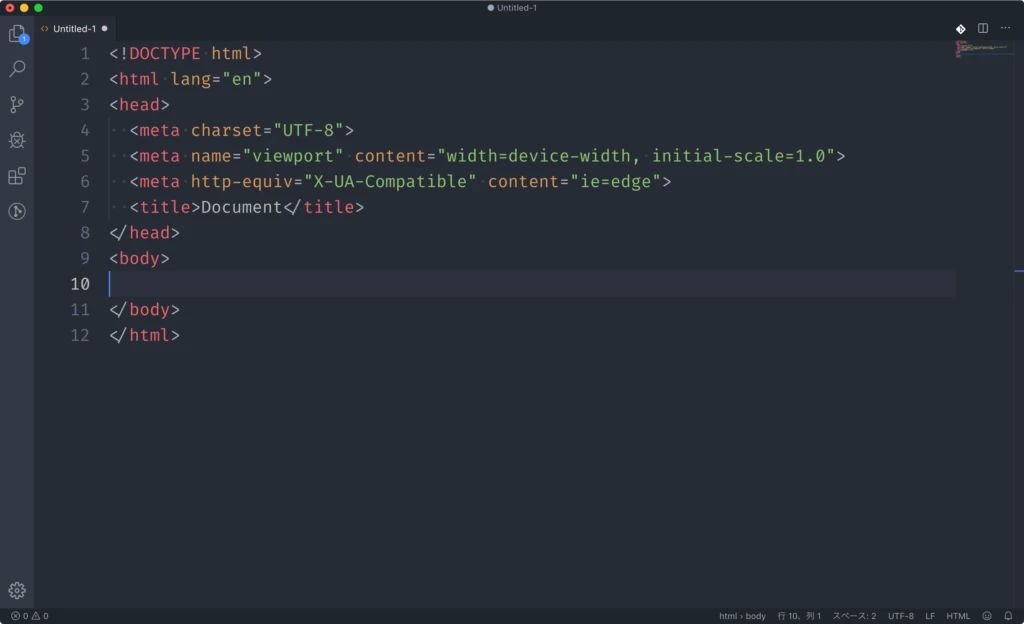Open notifications bell in status bar
This screenshot has height=624, width=1024.
pos(1008,616)
